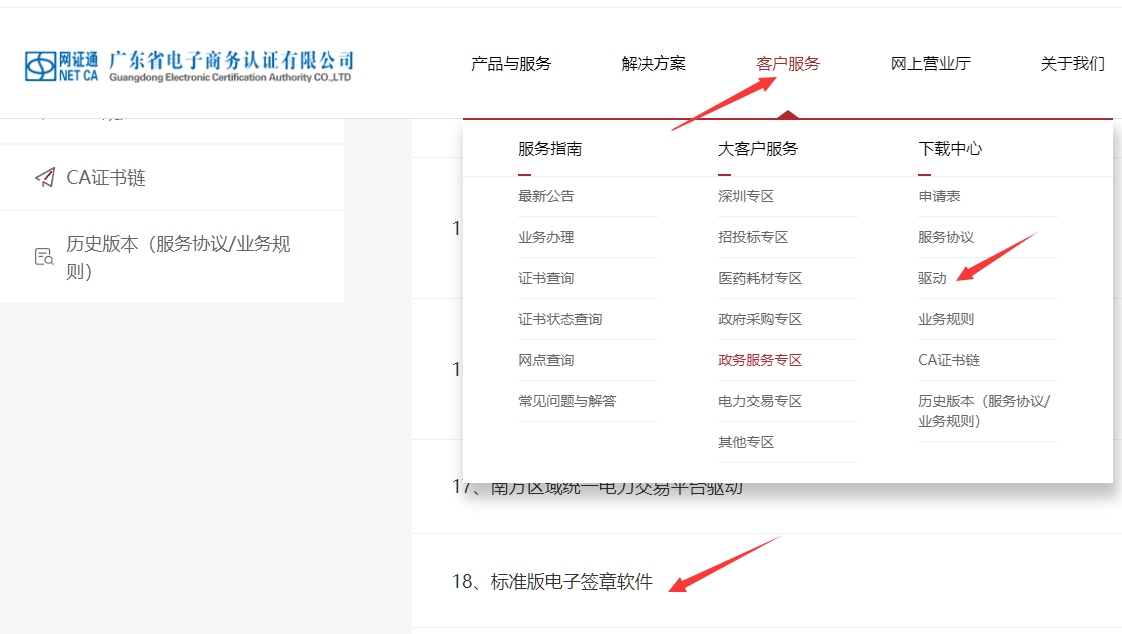Image resolution: width=1122 pixels, height=634 pixels.
Task: Click 常见问题与解答 link
Action: point(567,401)
